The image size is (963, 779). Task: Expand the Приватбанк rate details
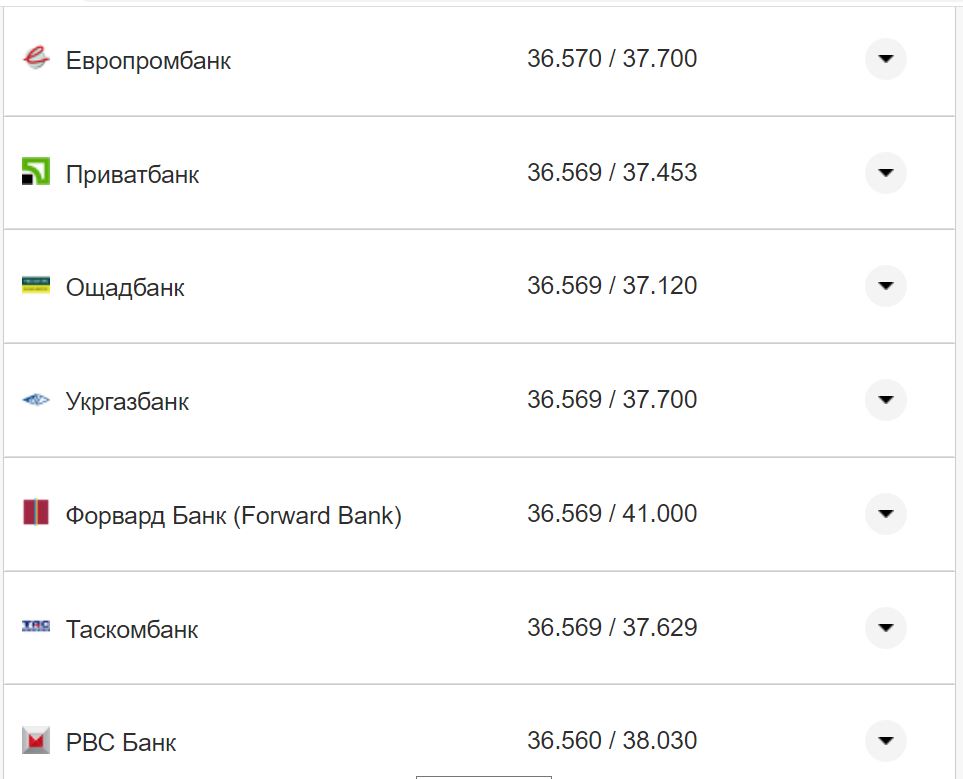coord(884,172)
